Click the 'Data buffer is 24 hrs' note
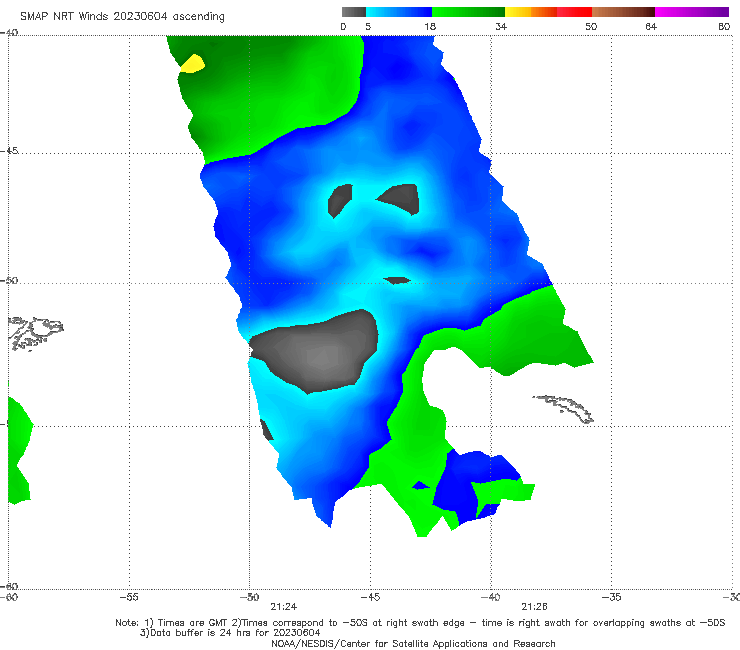Image resolution: width=740 pixels, height=650 pixels. click(230, 633)
